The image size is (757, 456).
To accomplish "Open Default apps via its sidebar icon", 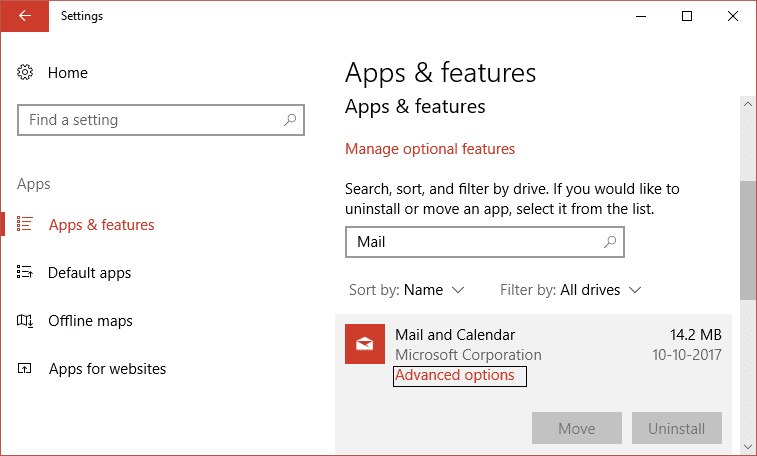I will [26, 273].
